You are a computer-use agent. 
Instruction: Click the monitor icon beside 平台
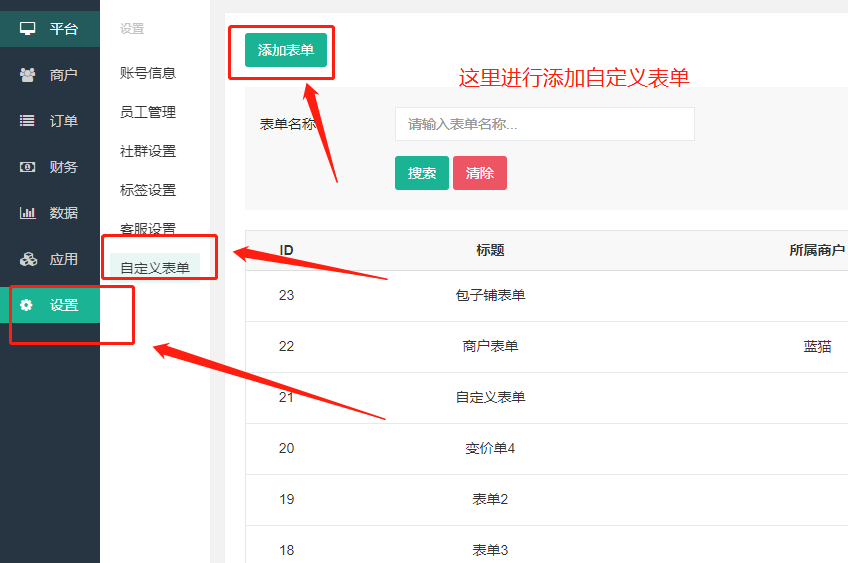coord(28,28)
